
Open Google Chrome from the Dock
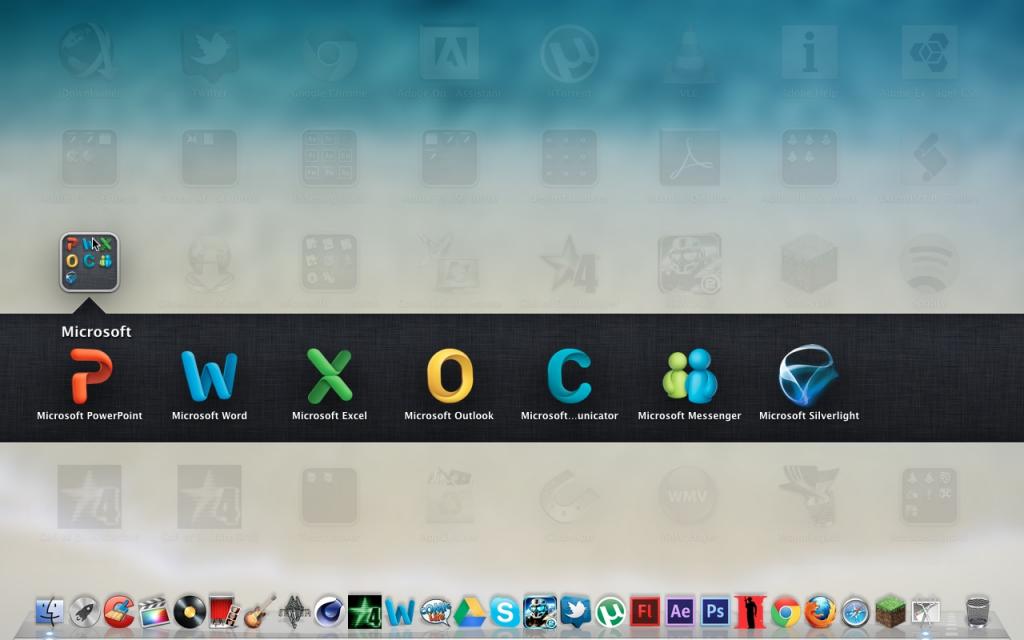[x=786, y=612]
